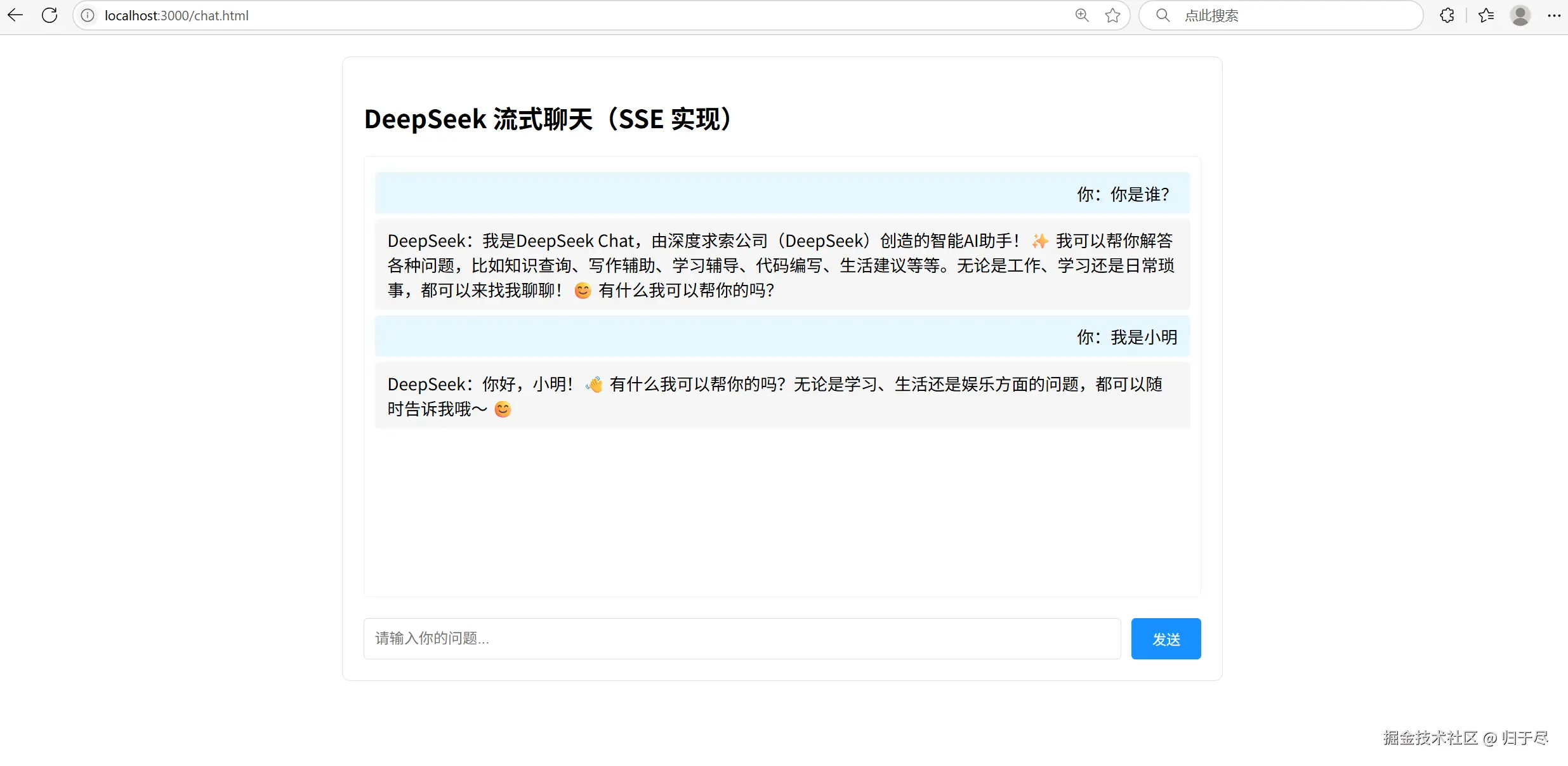Click the DeepSeek 流式聊天 page heading
Screen dimensions: 1568x766
[548, 119]
